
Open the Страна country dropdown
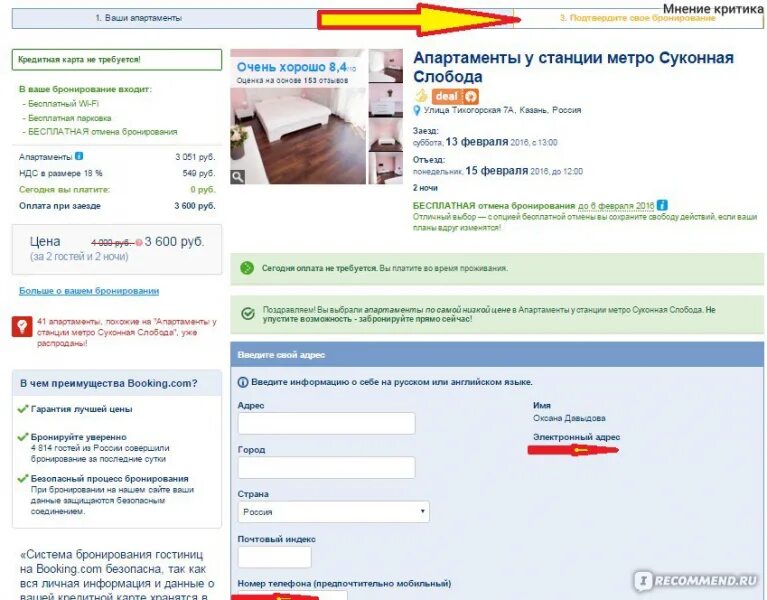(x=334, y=511)
